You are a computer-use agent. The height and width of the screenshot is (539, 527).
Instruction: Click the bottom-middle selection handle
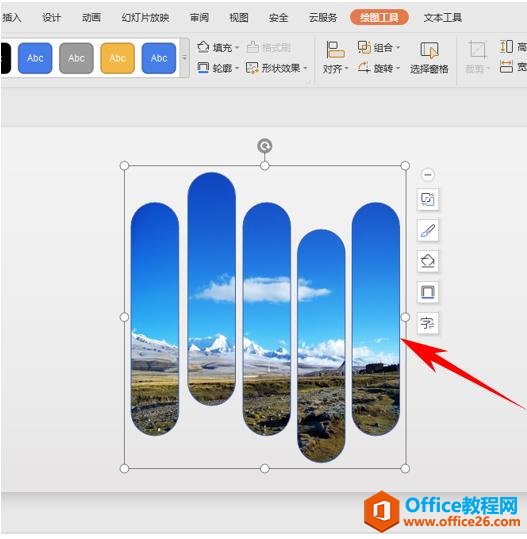265,468
